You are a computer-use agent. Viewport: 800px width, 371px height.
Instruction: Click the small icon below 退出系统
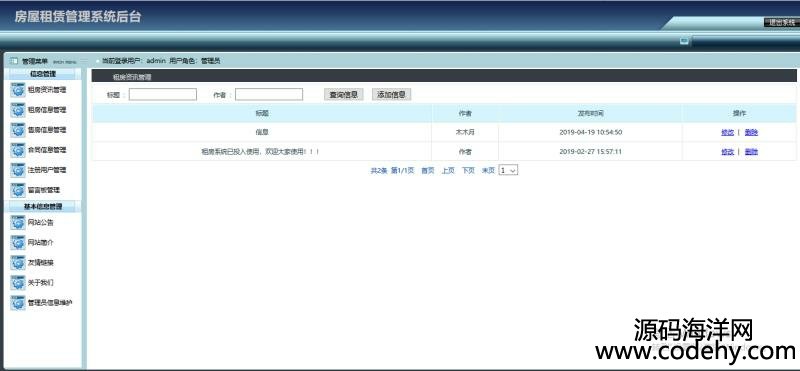pos(684,41)
